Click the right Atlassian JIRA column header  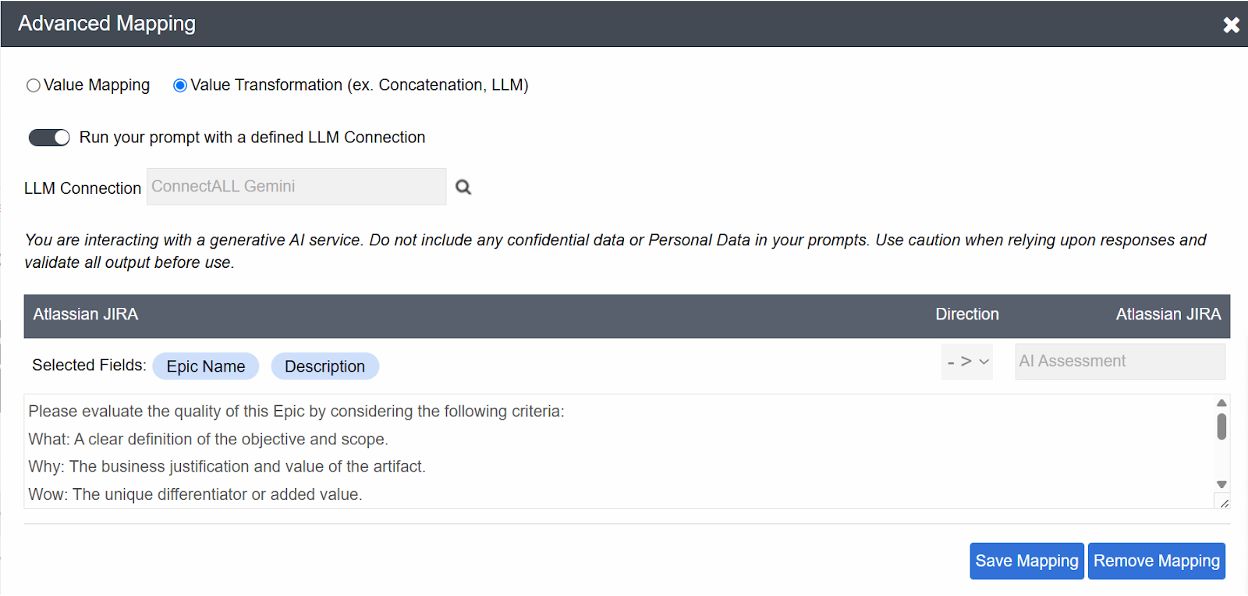point(1168,314)
